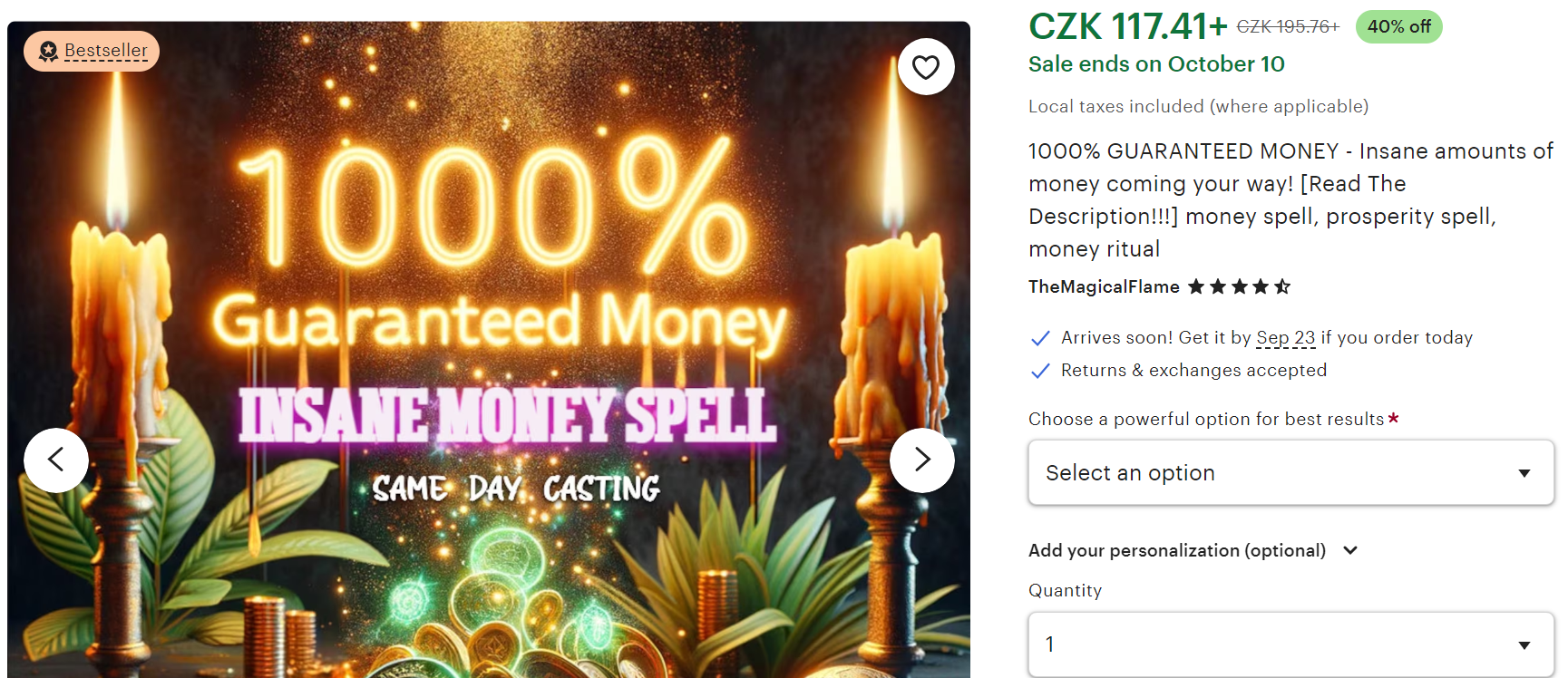Click the personalization chevron arrow
Image resolution: width=1568 pixels, height=678 pixels.
(1350, 550)
